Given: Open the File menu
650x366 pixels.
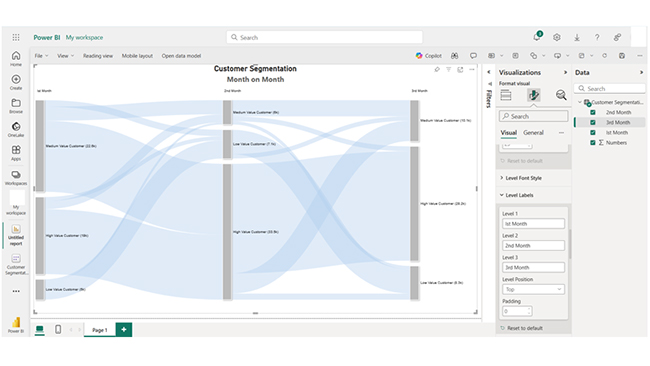Looking at the screenshot, I should tap(41, 56).
